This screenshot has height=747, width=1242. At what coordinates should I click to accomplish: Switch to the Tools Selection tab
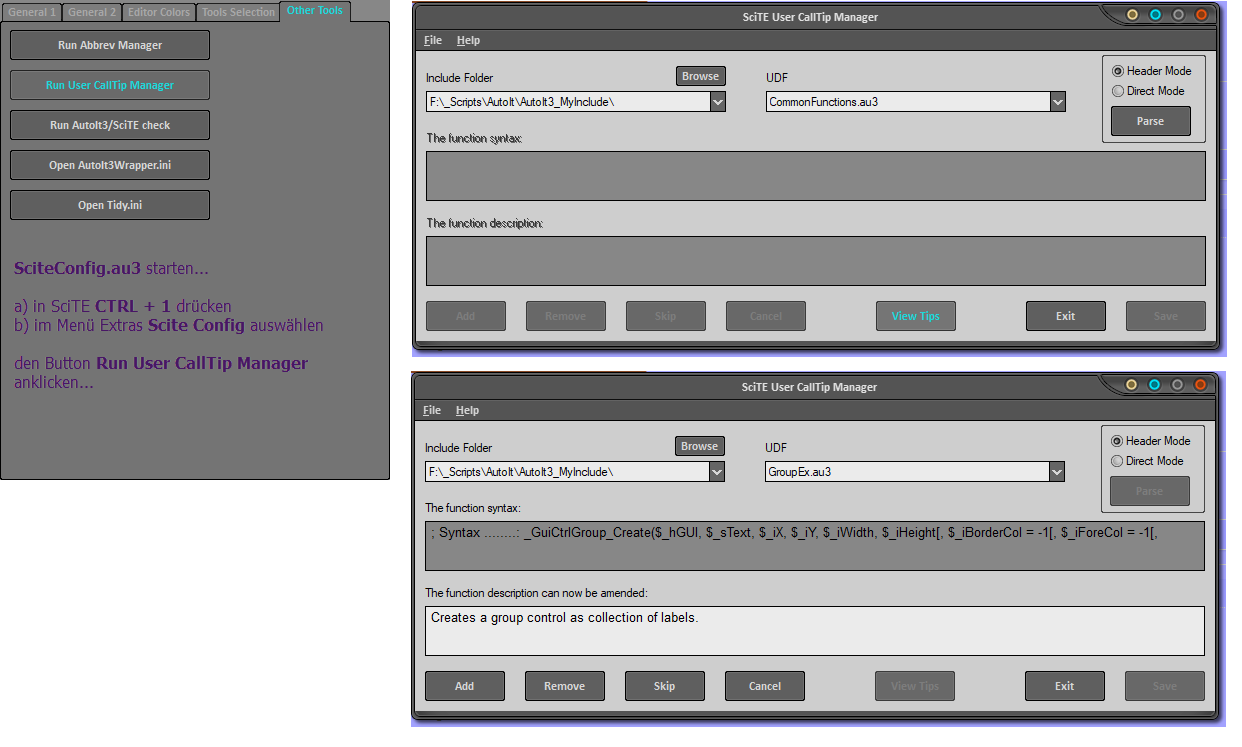point(238,12)
